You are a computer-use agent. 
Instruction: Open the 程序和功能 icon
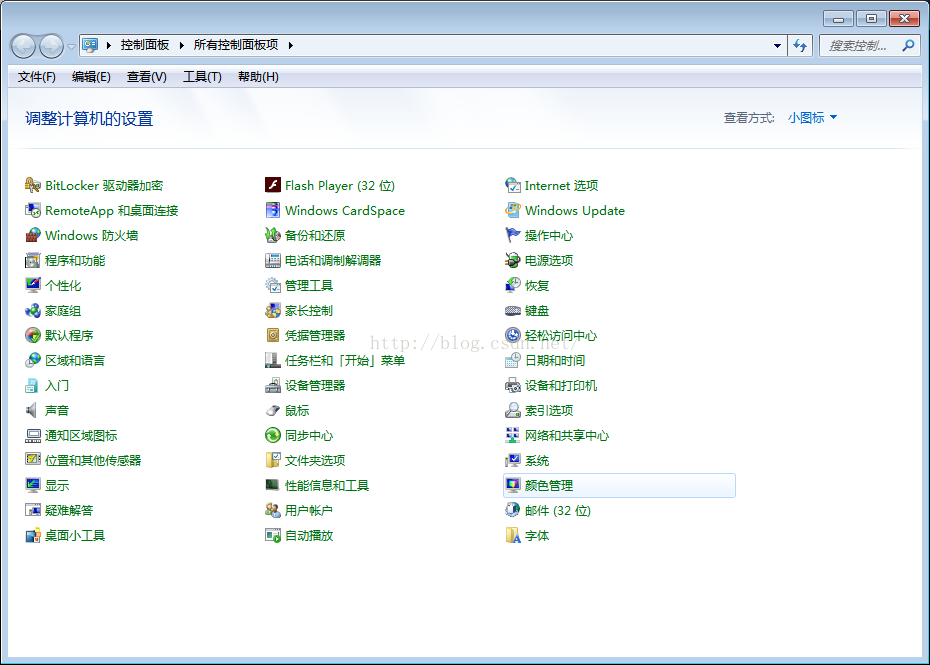[32, 260]
